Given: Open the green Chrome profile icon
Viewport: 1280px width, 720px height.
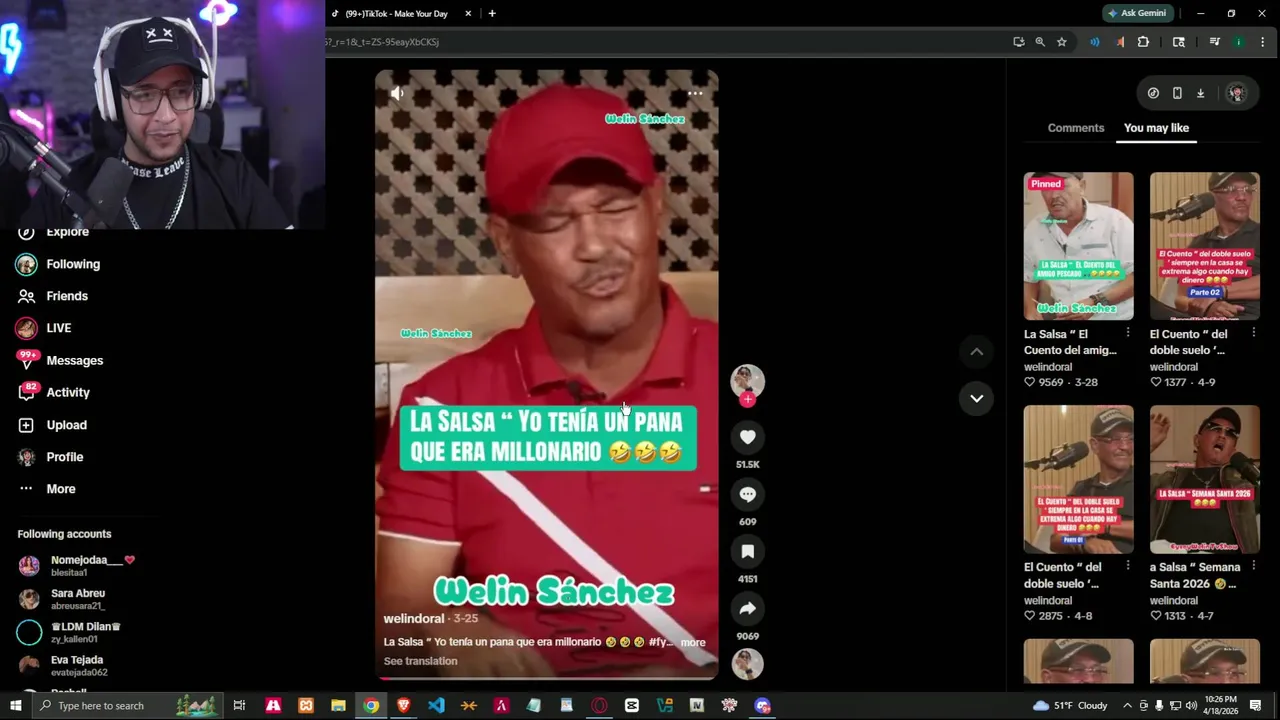Looking at the screenshot, I should [1239, 42].
